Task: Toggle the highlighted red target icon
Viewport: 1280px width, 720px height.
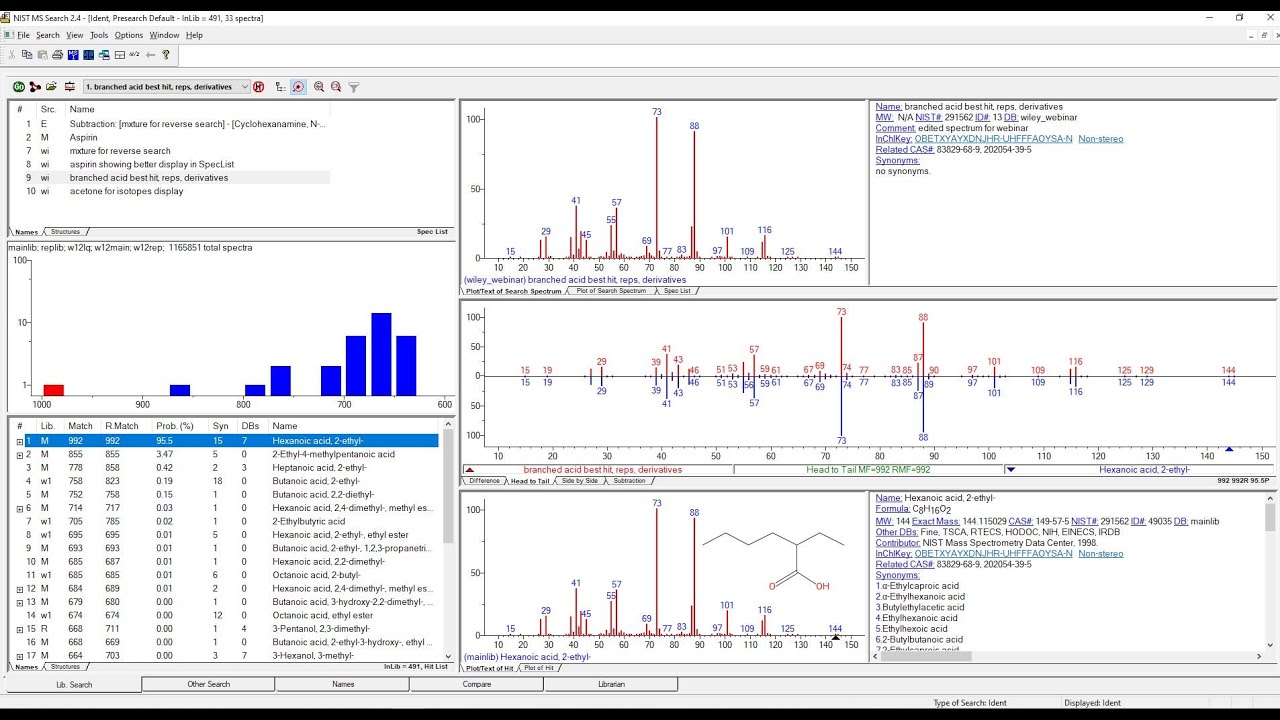Action: [298, 87]
